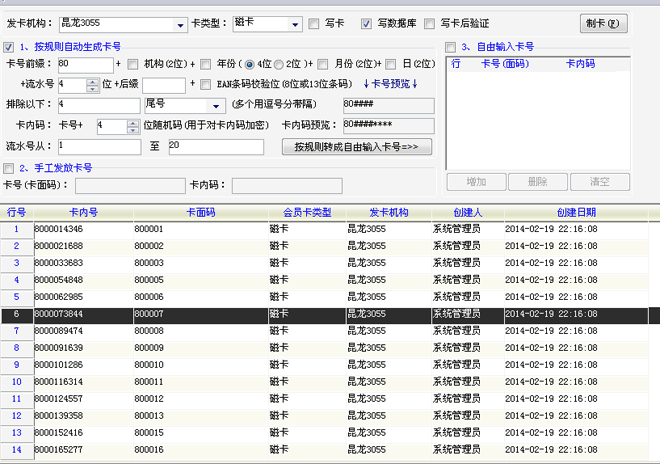Tick the 写卡 checkbox

tap(314, 24)
